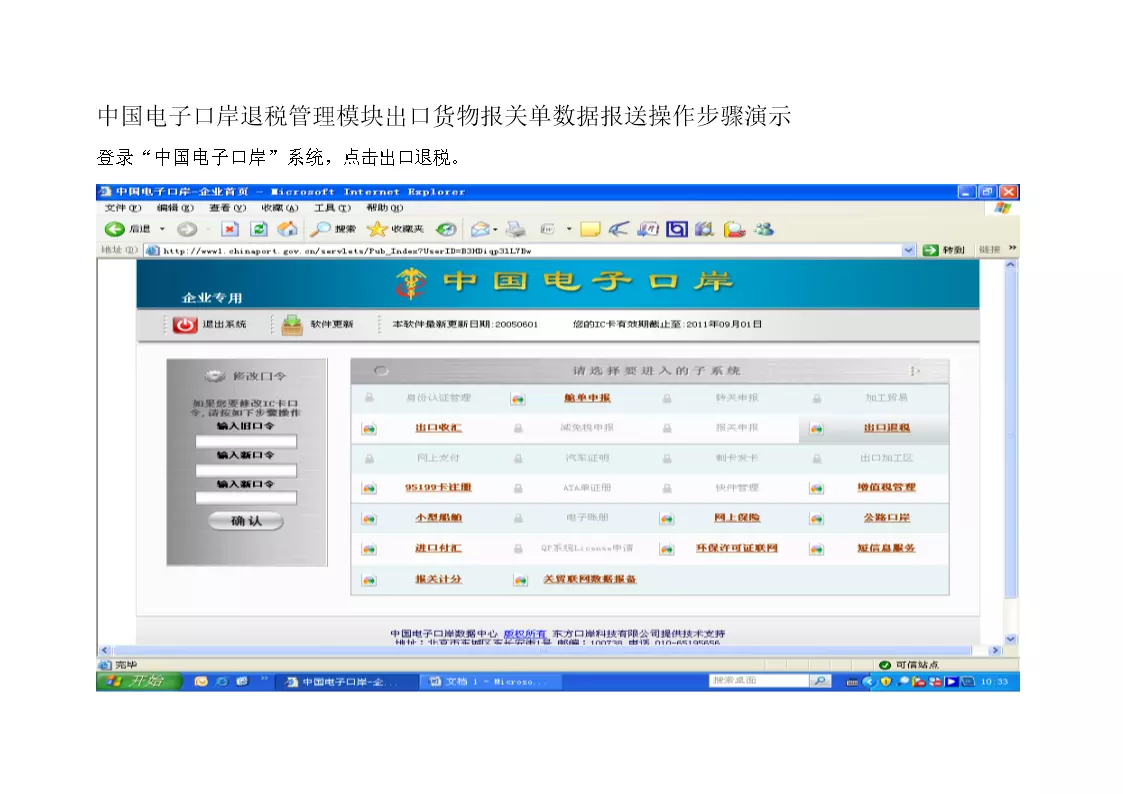The width and height of the screenshot is (1123, 794).
Task: Open the Back button history dropdown arrow
Action: coord(162,229)
